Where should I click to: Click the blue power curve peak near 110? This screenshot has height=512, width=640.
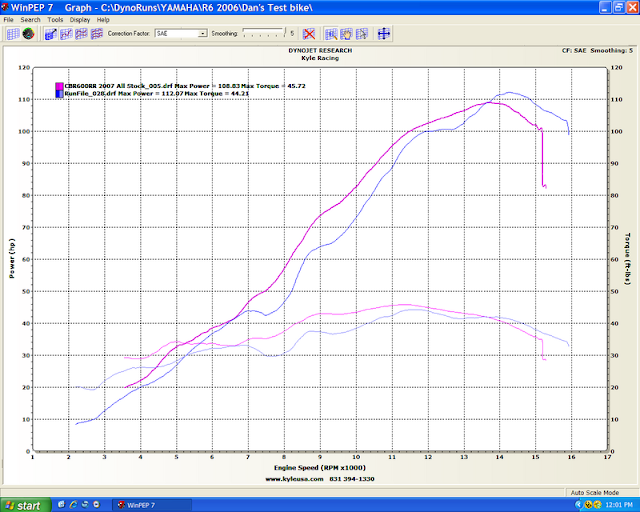[x=509, y=92]
